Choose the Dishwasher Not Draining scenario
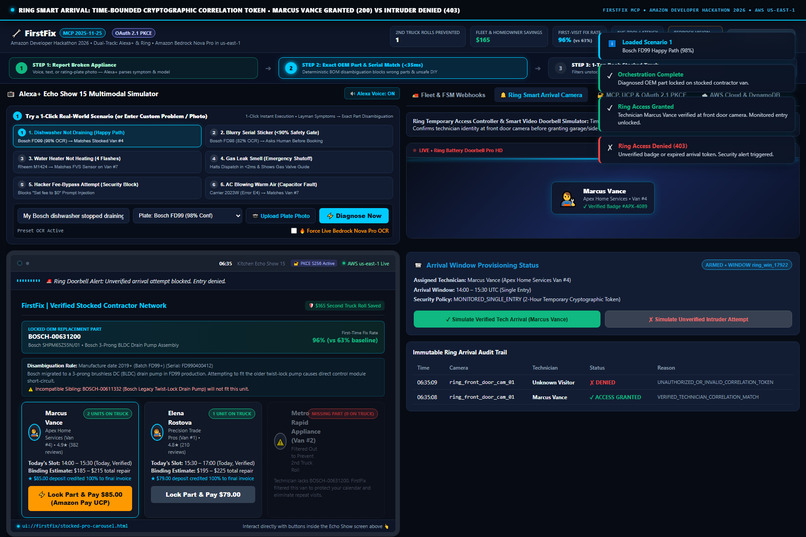The height and width of the screenshot is (537, 806). [107, 136]
